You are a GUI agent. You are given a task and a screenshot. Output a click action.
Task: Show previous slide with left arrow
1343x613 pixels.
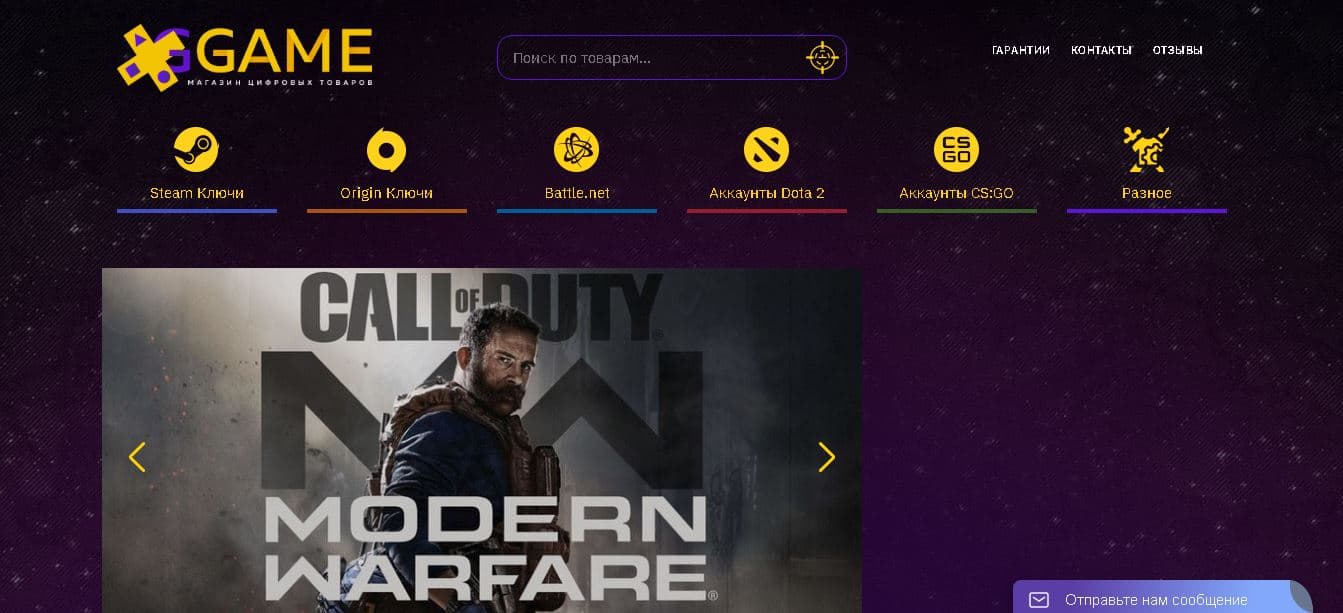[x=137, y=457]
